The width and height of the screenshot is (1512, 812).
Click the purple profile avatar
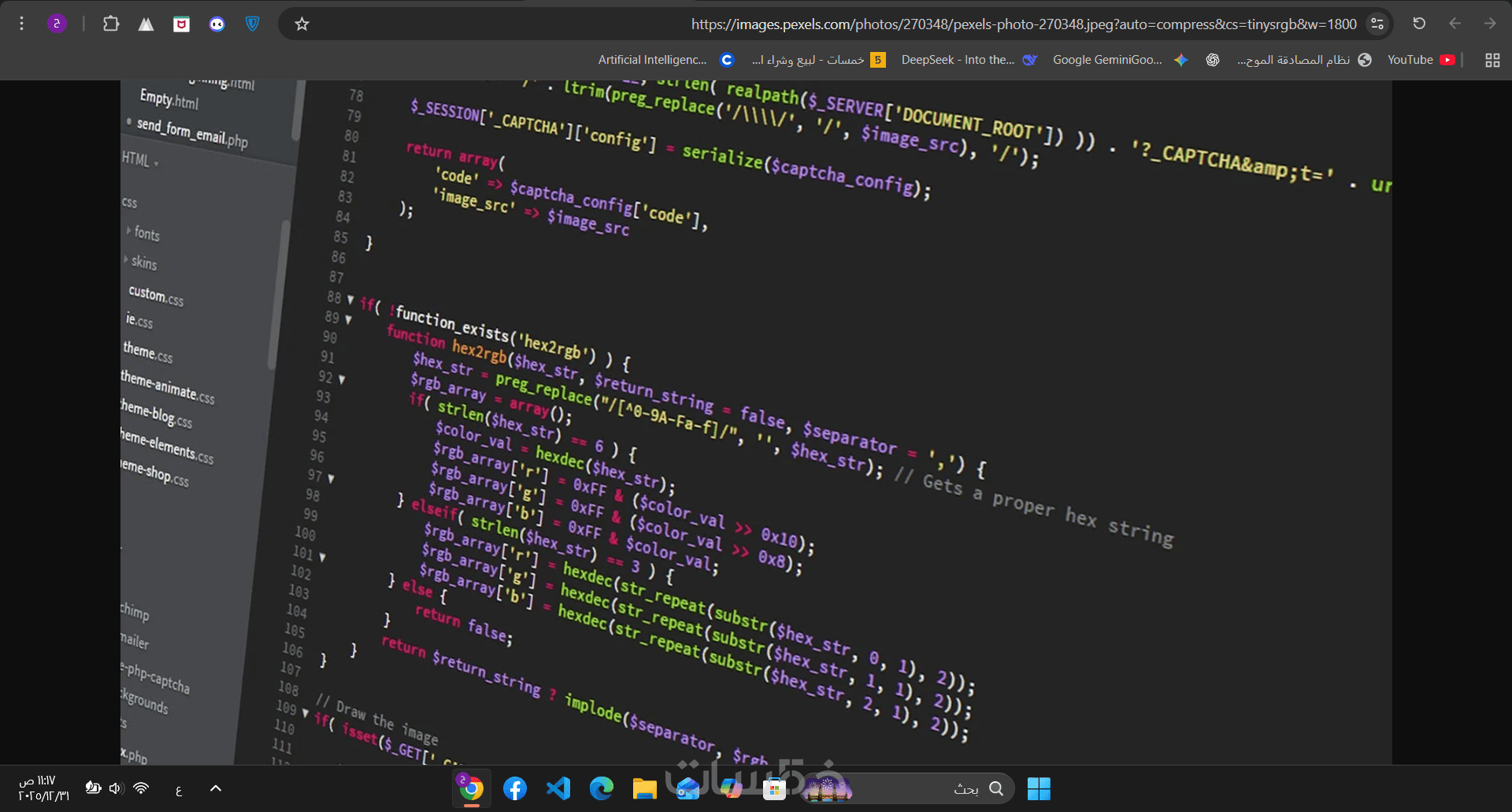57,24
